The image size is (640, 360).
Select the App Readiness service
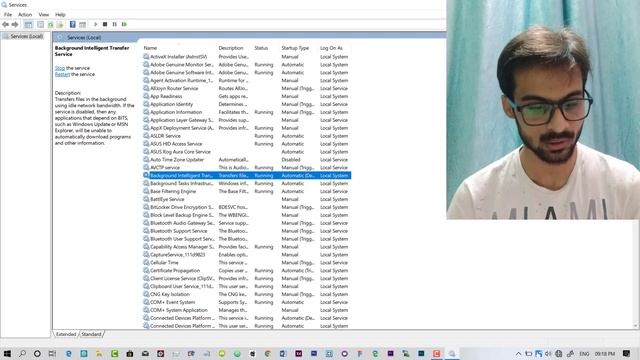click(247, 96)
